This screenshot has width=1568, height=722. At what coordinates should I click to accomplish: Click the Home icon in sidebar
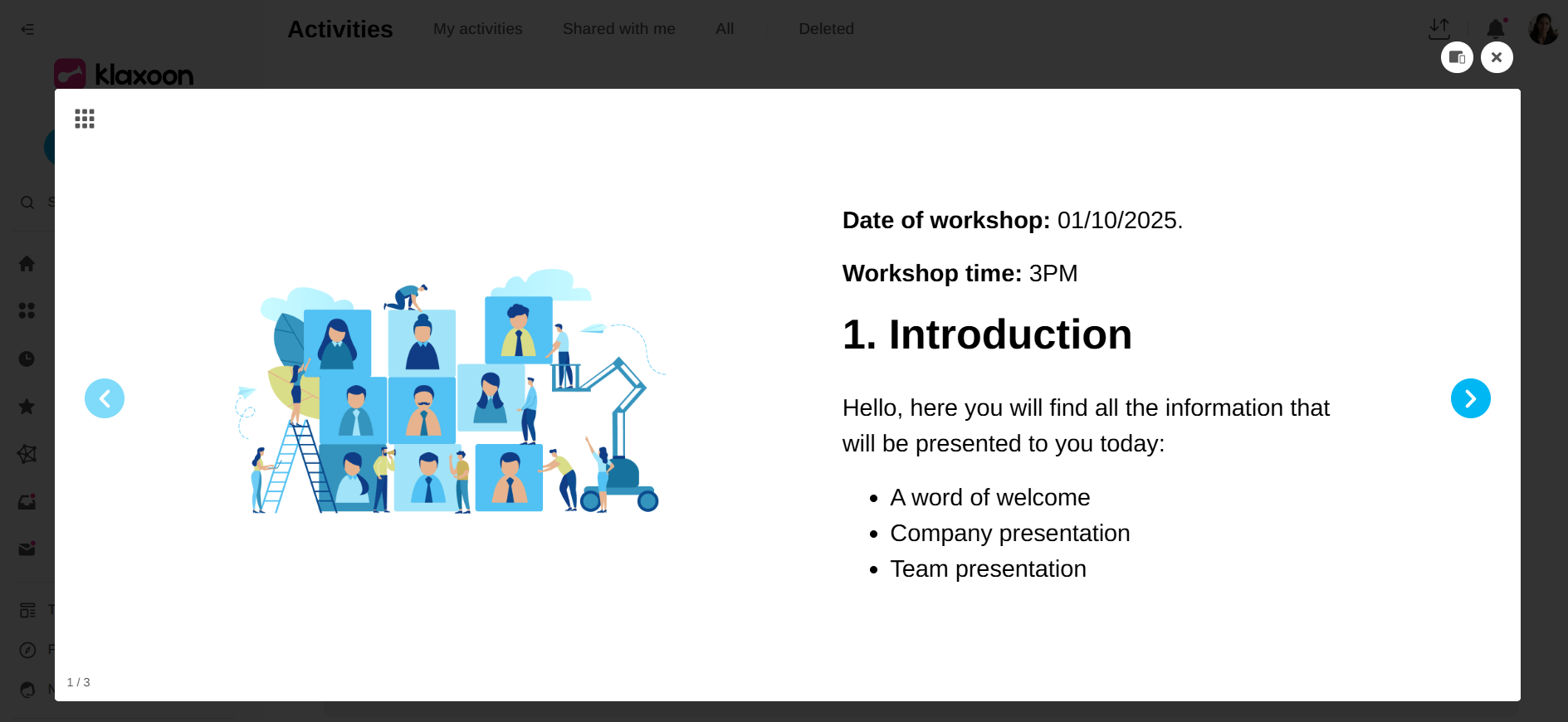(x=27, y=264)
